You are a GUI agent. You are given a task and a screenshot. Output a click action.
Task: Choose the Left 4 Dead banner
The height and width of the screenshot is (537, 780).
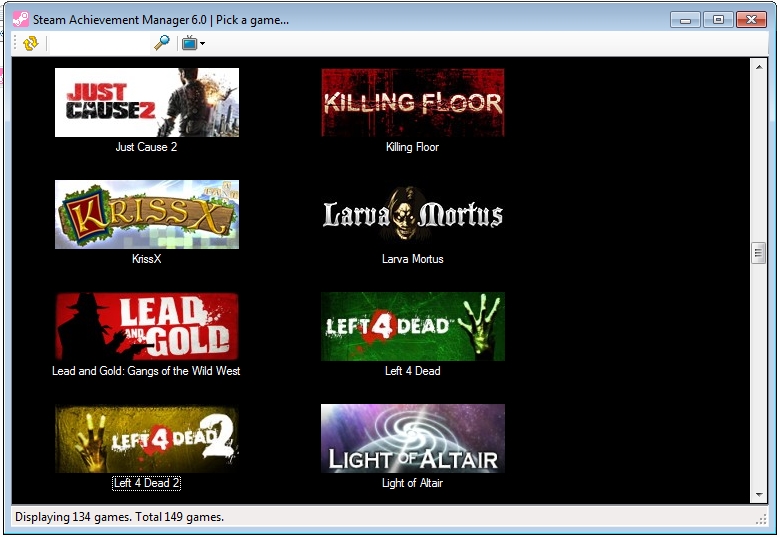(412, 326)
